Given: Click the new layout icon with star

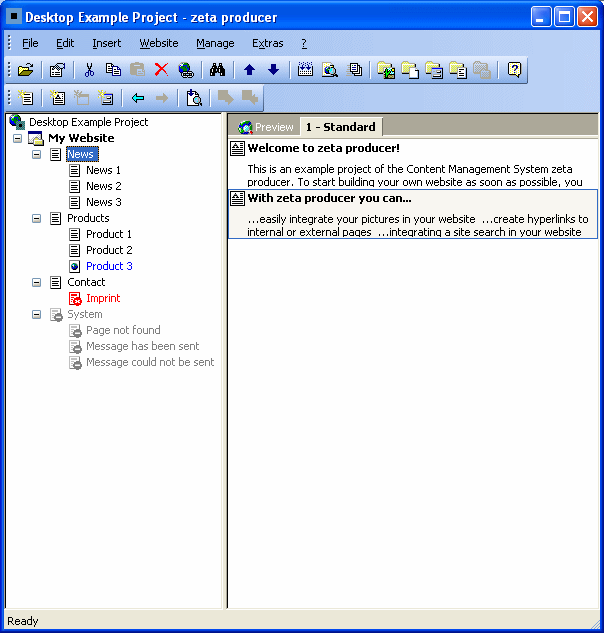Looking at the screenshot, I should [x=106, y=98].
